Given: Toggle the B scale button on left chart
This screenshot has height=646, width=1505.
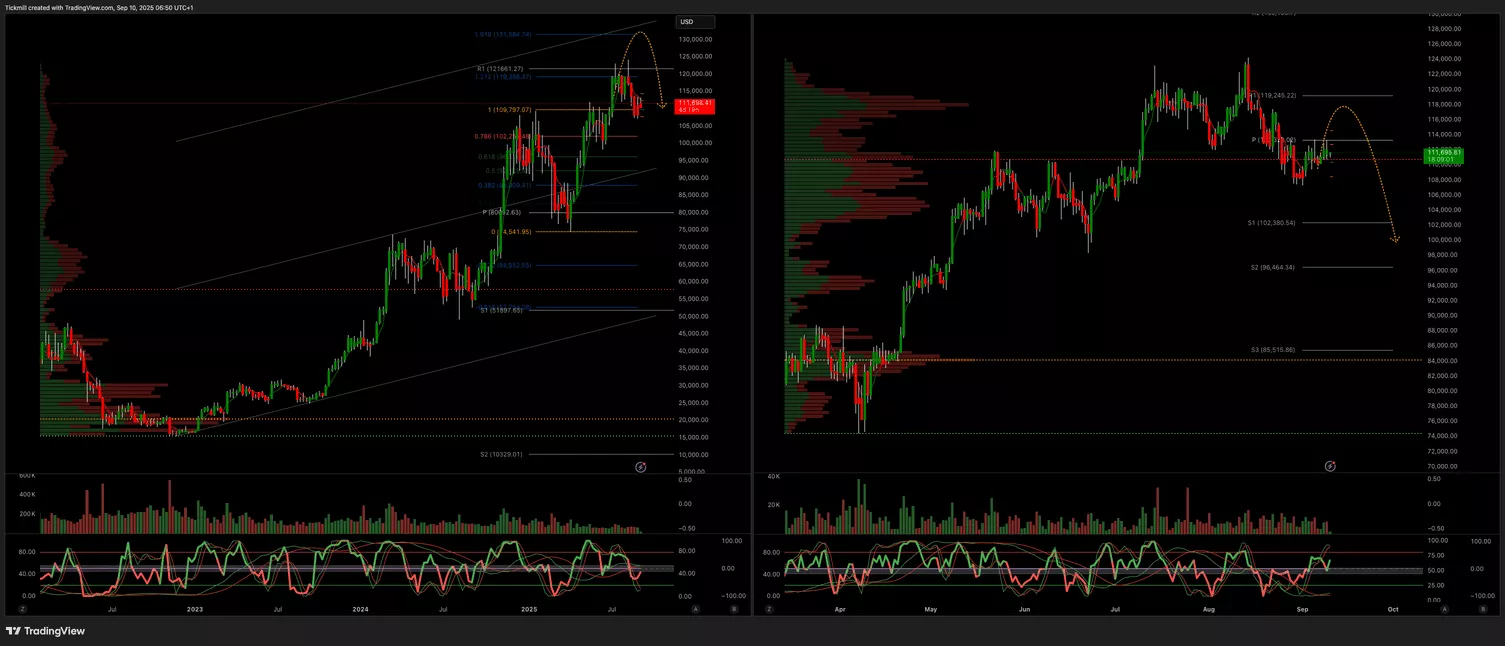Looking at the screenshot, I should [x=733, y=608].
